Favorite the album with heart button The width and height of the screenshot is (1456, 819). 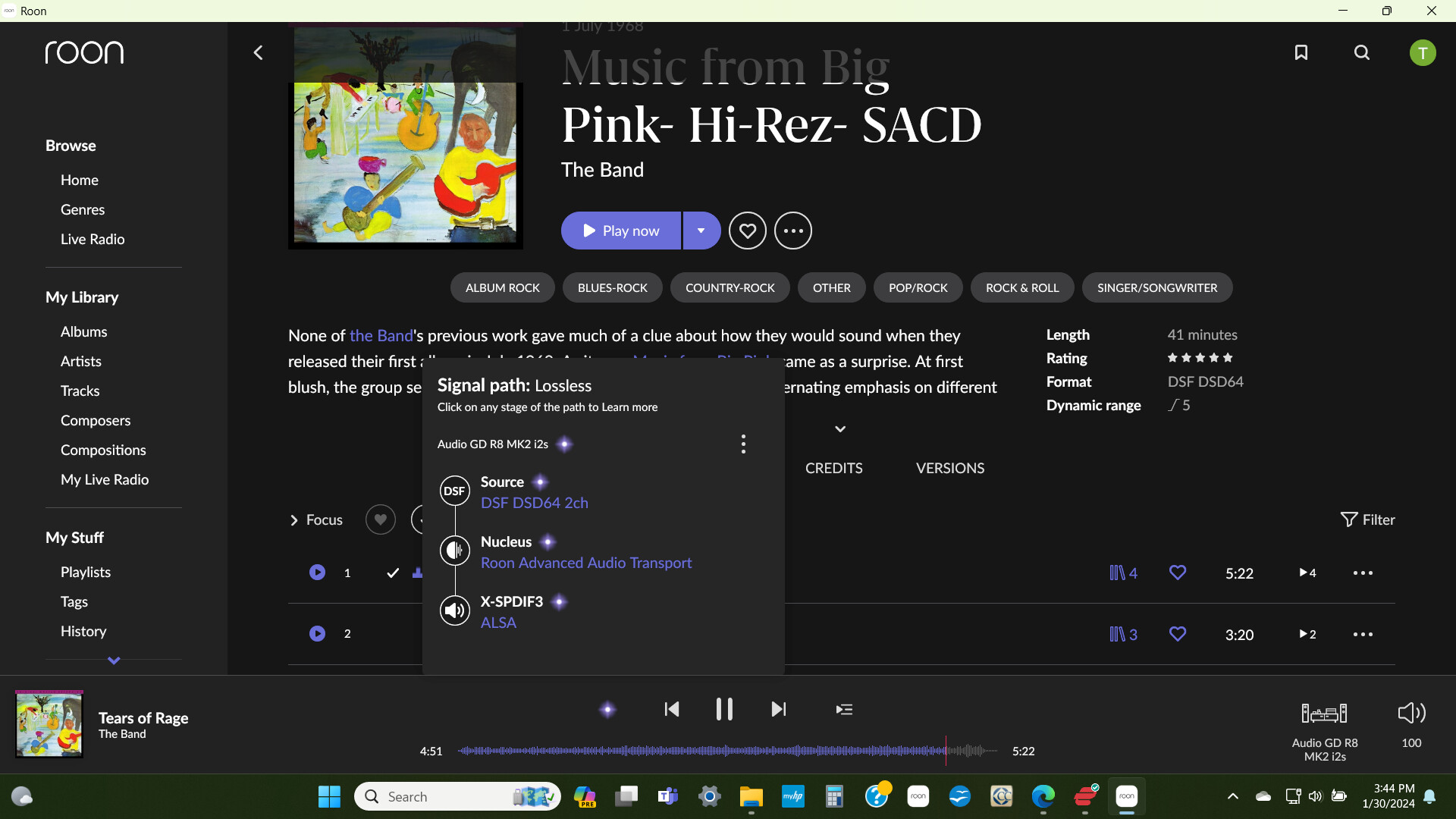[747, 231]
